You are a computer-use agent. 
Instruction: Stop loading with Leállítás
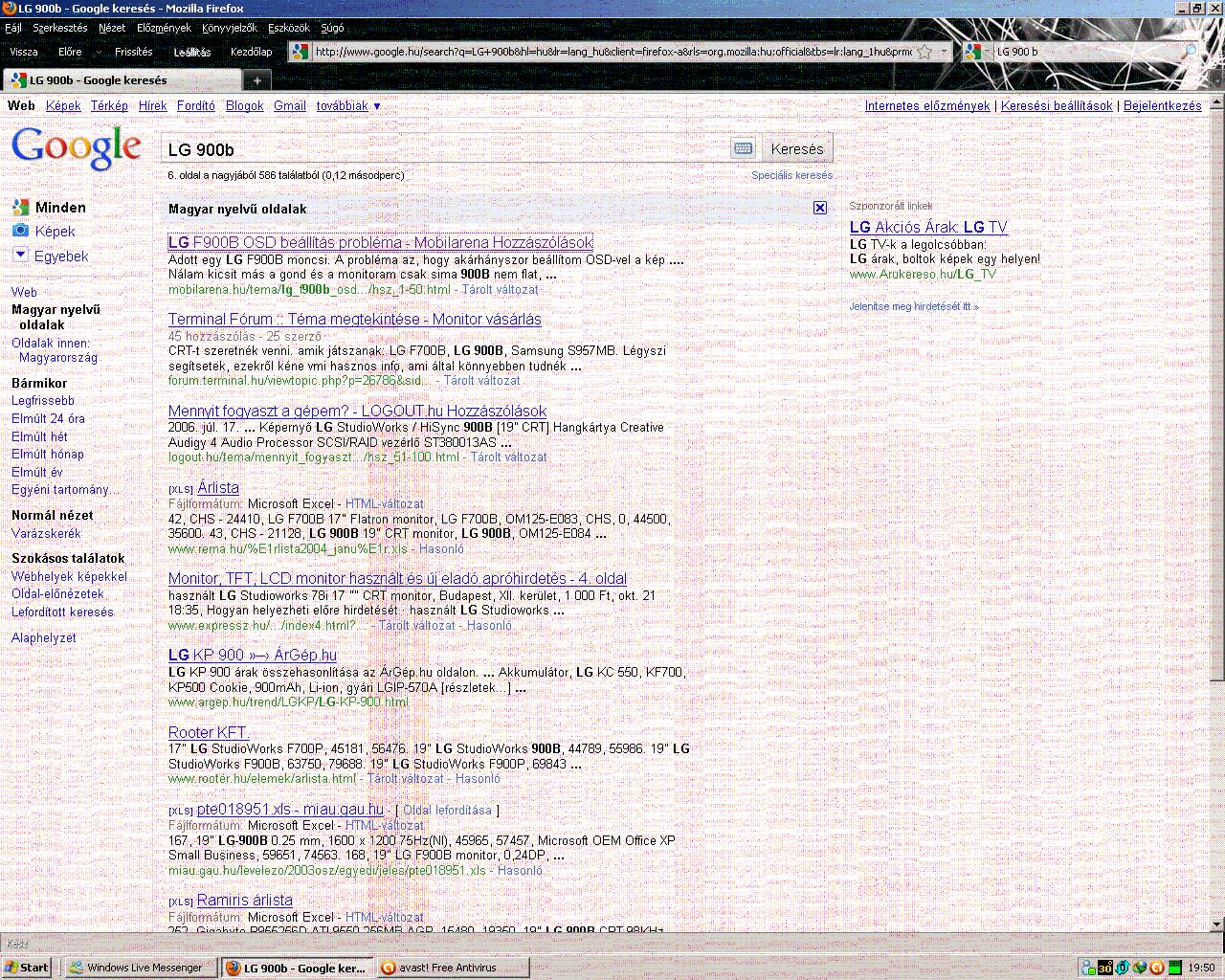(192, 52)
